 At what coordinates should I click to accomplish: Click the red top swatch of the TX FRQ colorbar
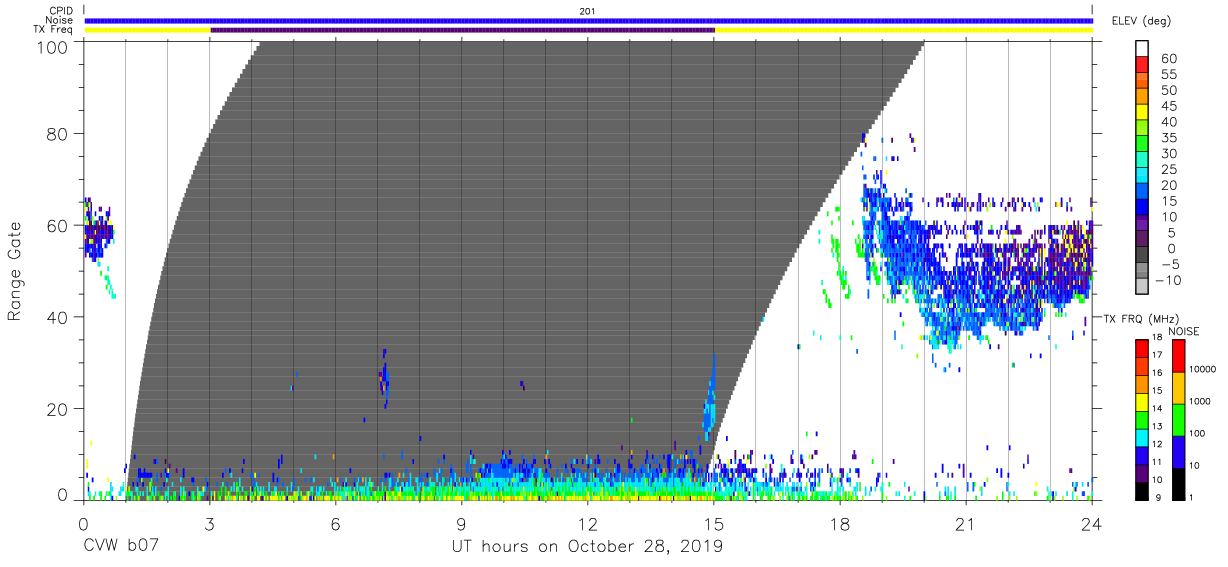click(1142, 347)
